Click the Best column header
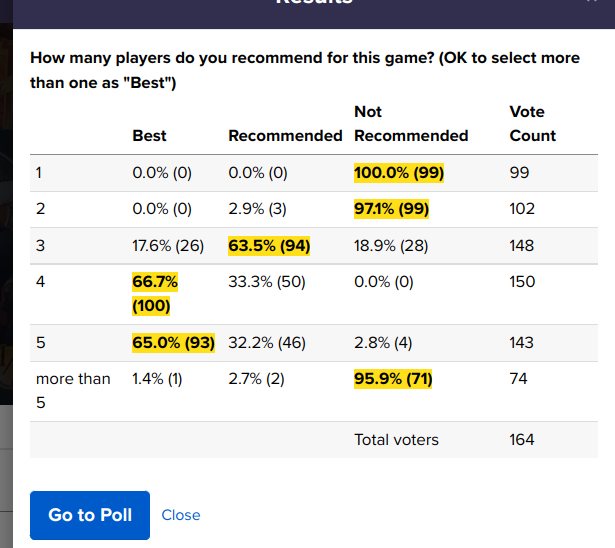This screenshot has height=548, width=615. pyautogui.click(x=150, y=136)
